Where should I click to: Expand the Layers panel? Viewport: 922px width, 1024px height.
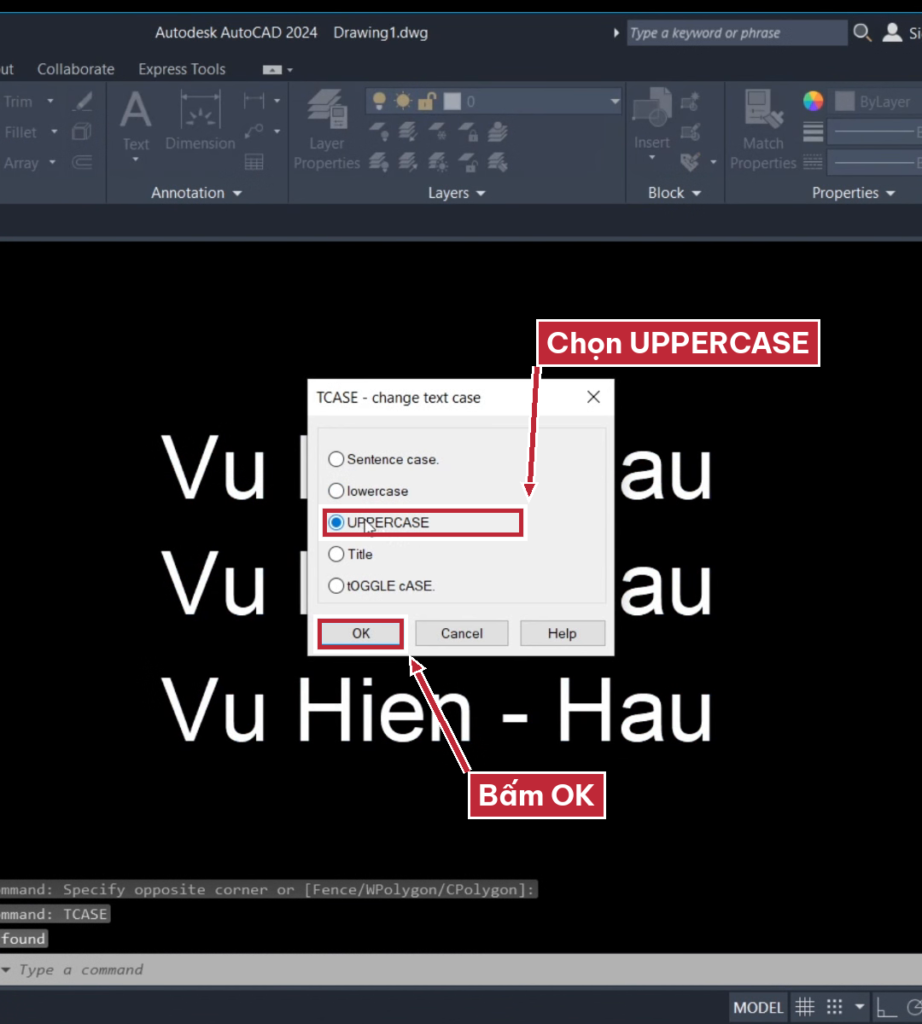pyautogui.click(x=456, y=193)
